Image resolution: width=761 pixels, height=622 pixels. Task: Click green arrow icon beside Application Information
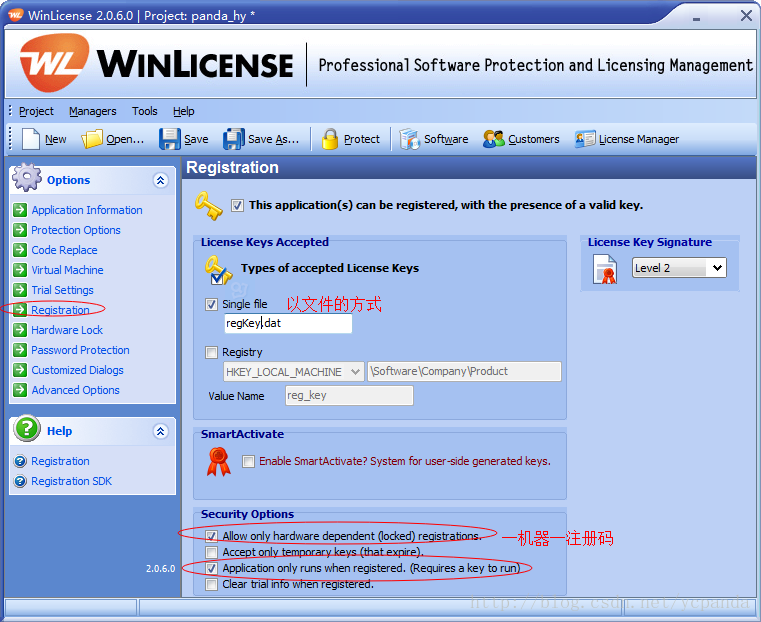(20, 210)
